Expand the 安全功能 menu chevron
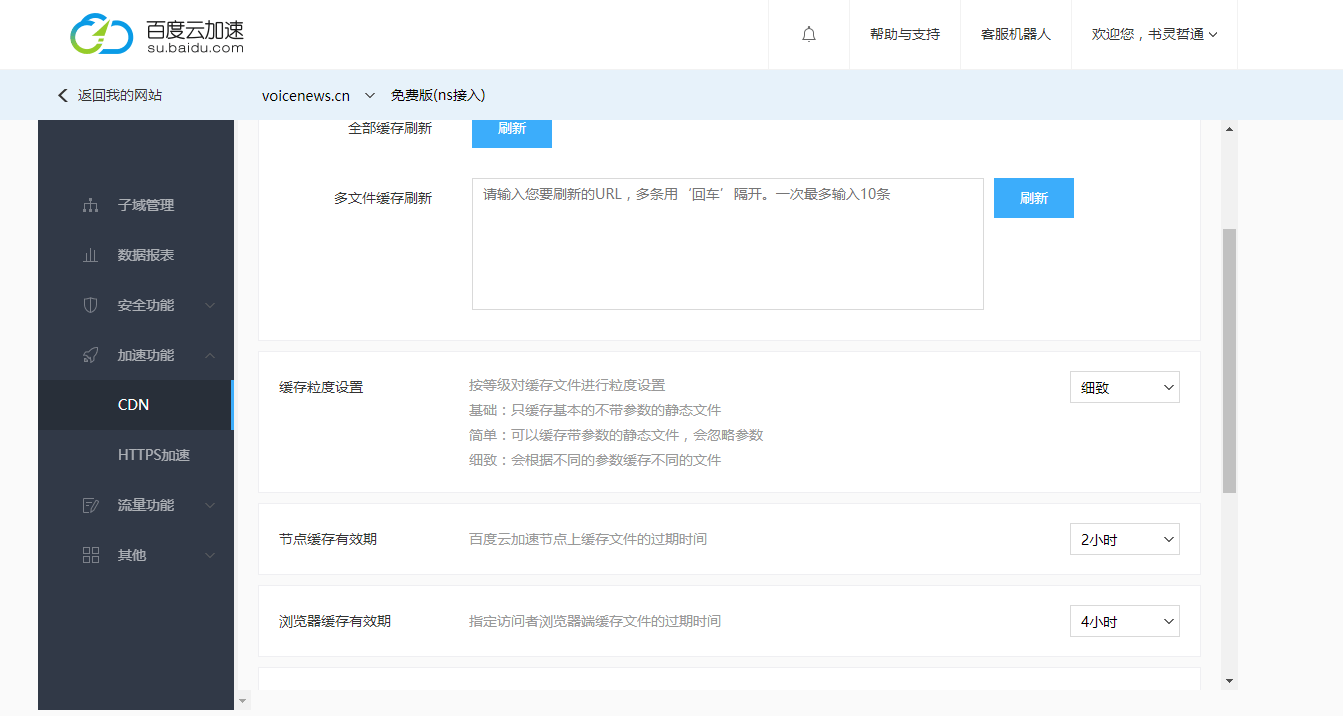 pos(210,305)
